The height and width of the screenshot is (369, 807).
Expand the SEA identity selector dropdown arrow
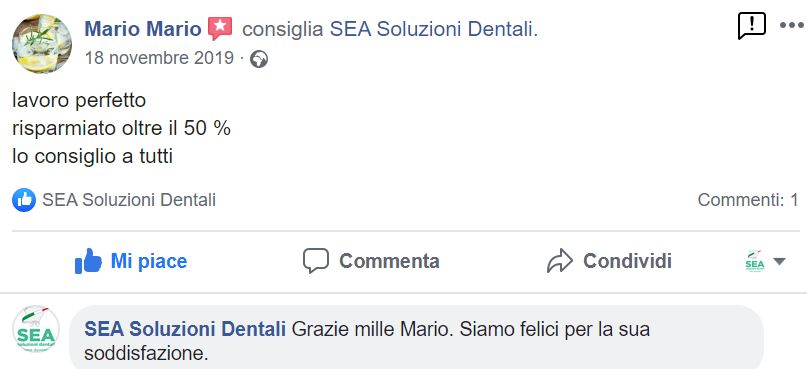(x=779, y=261)
